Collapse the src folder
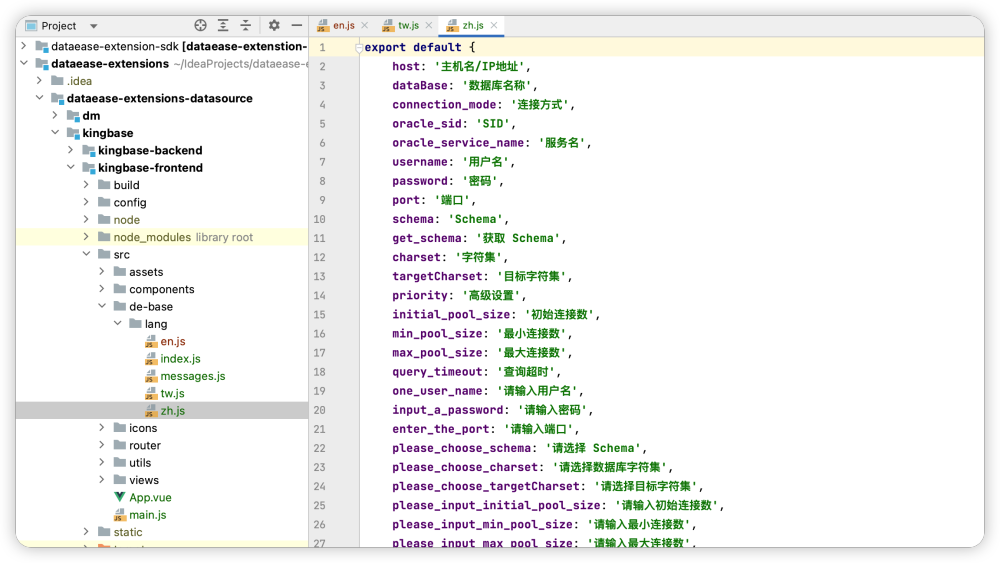The width and height of the screenshot is (1000, 563). [86, 254]
